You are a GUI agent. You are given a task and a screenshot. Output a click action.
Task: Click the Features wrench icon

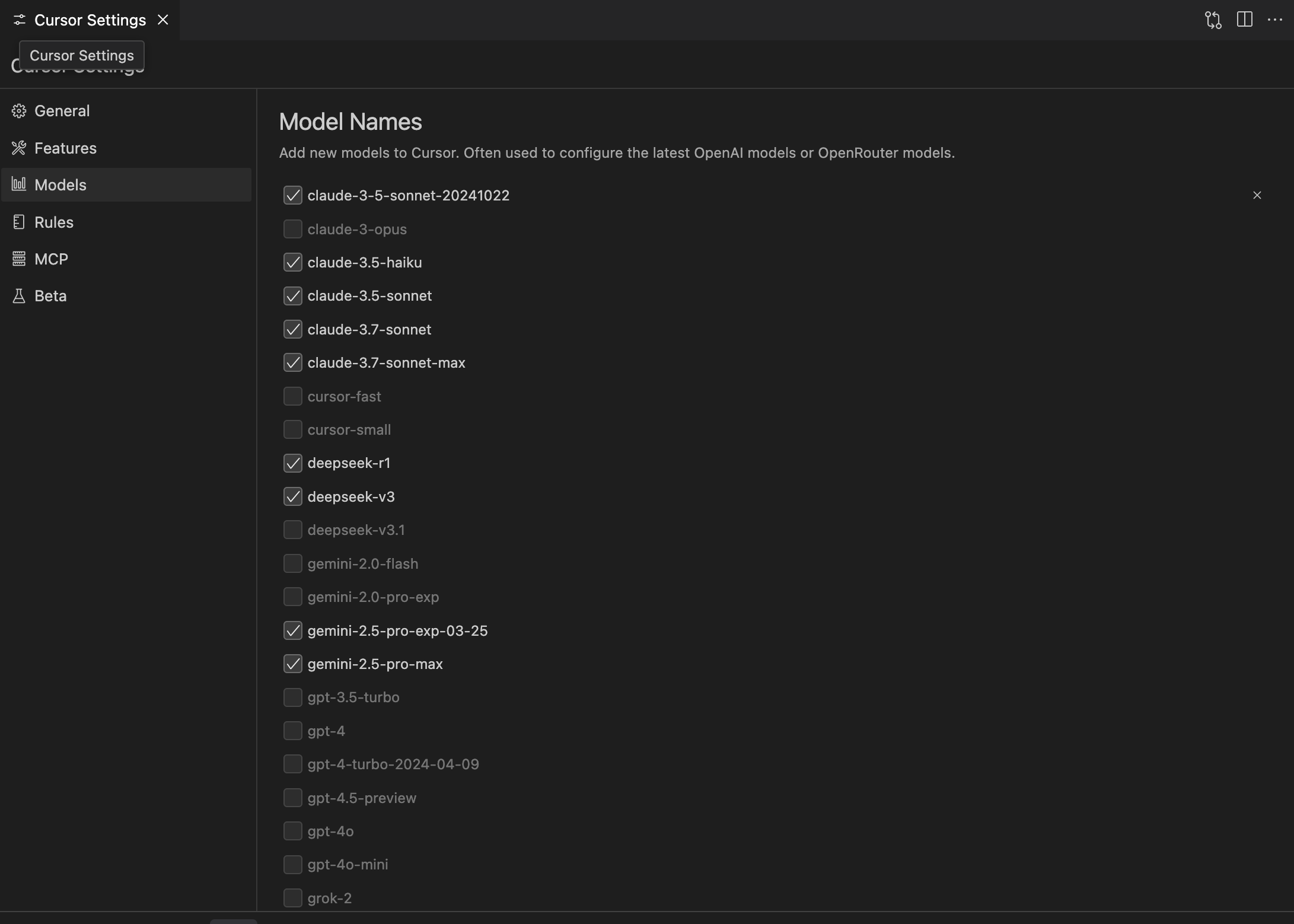point(19,148)
